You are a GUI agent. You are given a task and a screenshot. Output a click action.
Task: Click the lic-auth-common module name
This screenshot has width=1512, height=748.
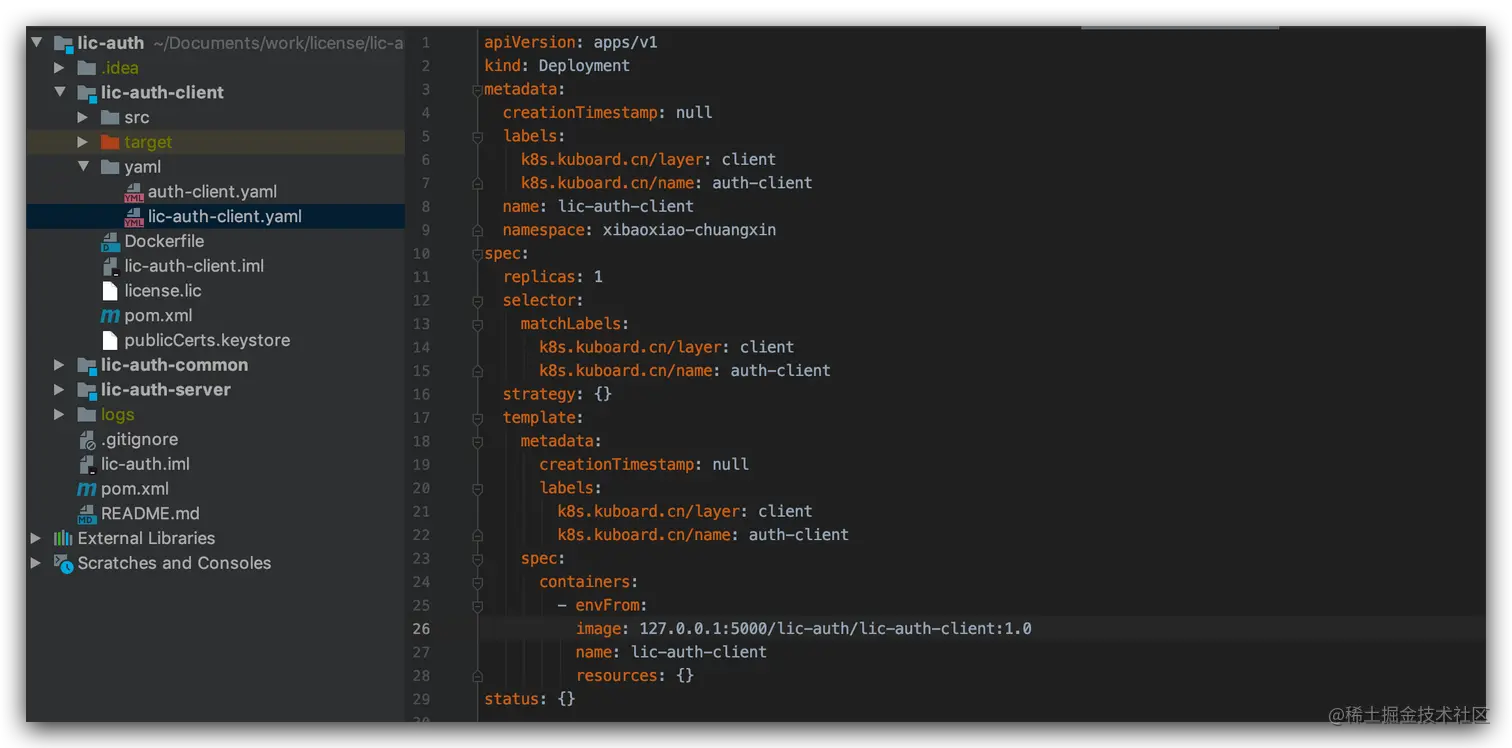pos(174,365)
